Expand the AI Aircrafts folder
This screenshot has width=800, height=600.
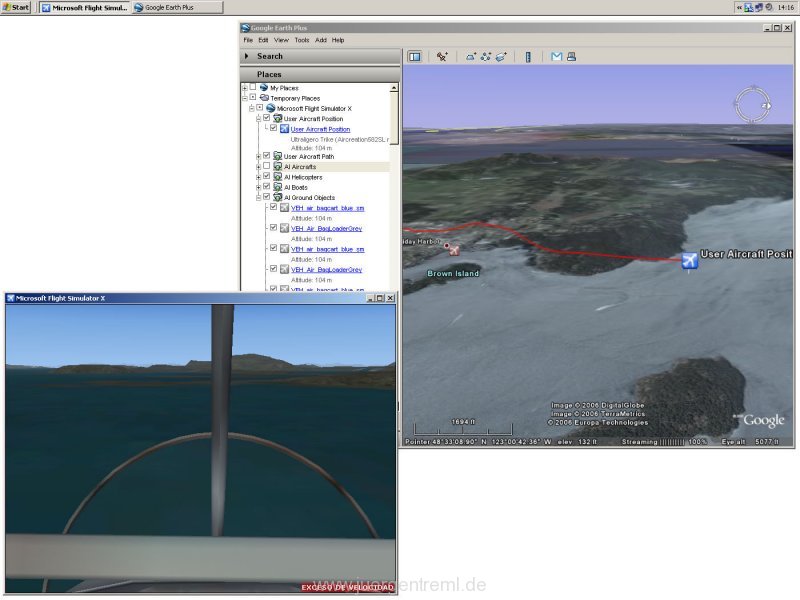point(258,167)
